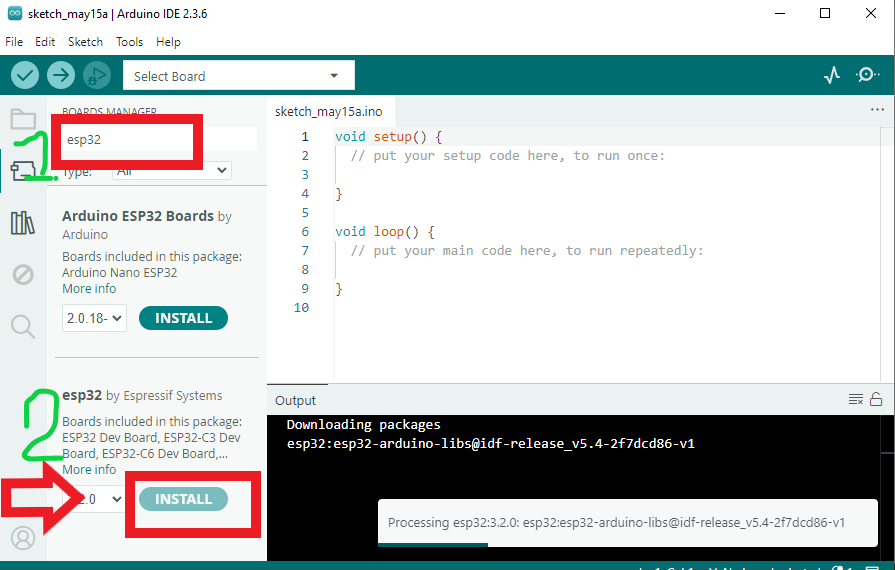Image resolution: width=895 pixels, height=570 pixels.
Task: Open the Search sidebar panel
Action: pos(23,326)
